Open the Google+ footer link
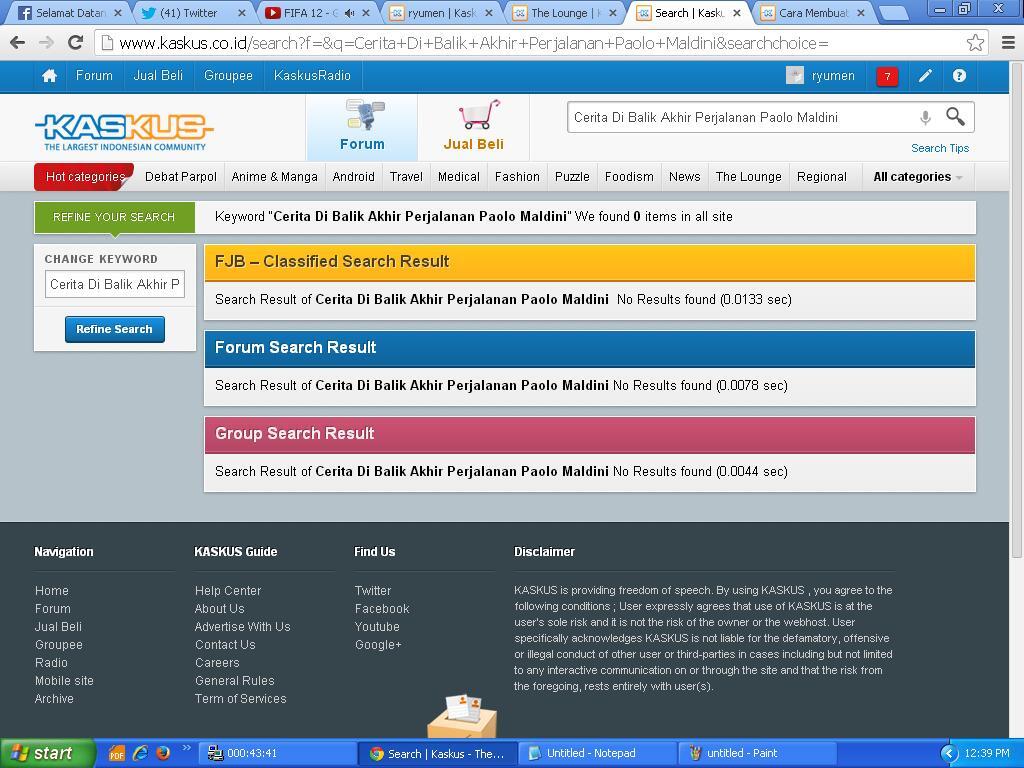 click(x=378, y=645)
